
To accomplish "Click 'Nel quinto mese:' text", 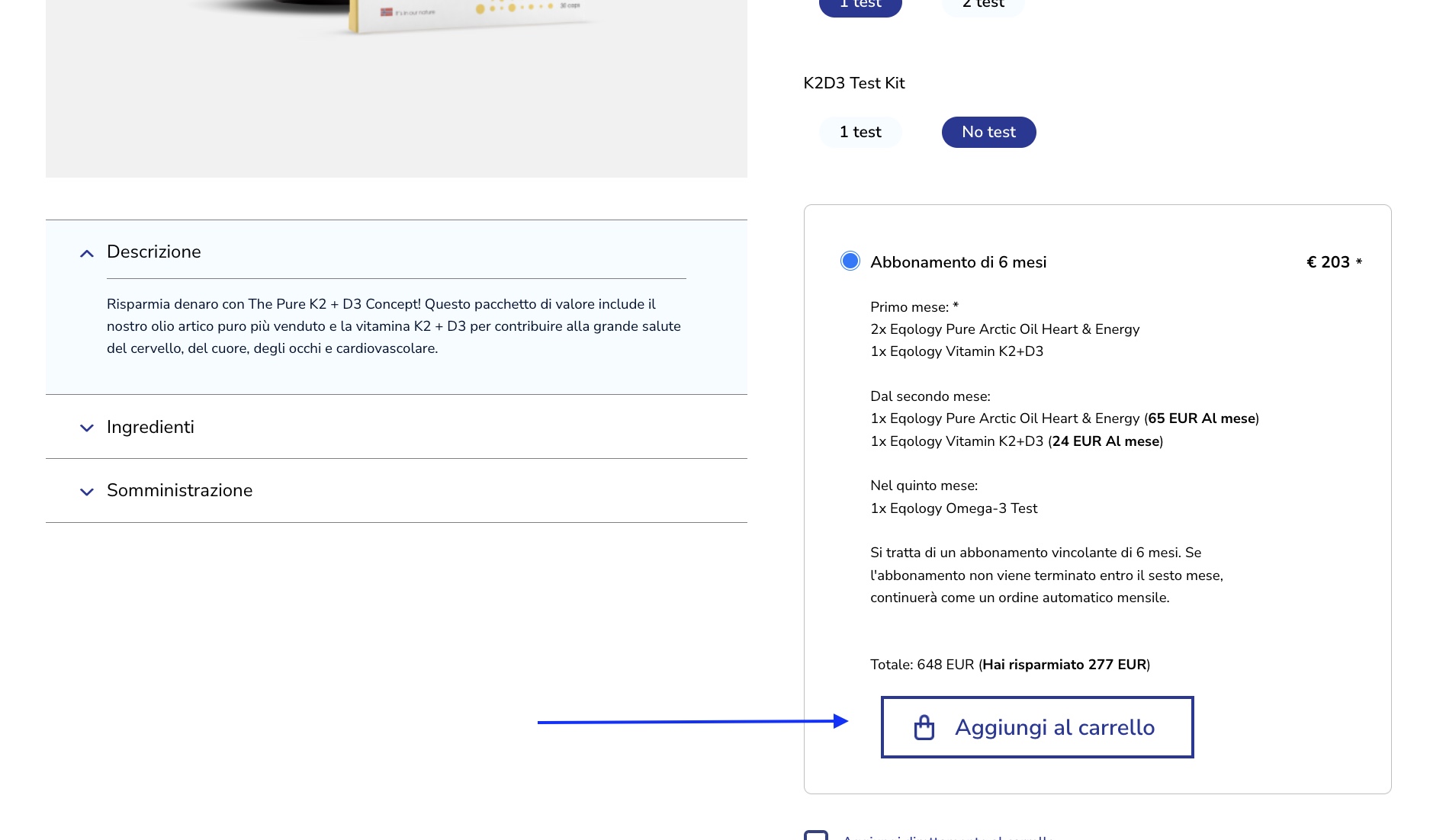I will tap(924, 486).
